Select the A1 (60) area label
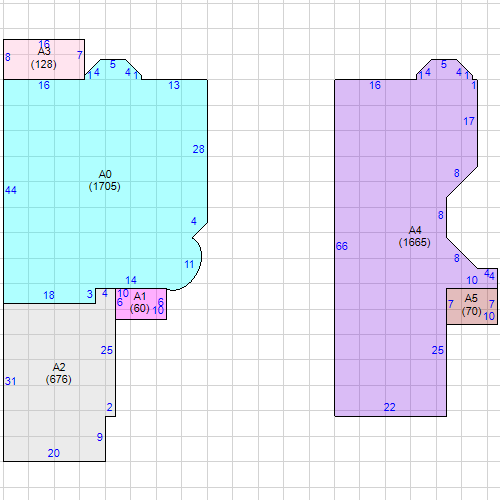500x500 pixels. (x=140, y=302)
